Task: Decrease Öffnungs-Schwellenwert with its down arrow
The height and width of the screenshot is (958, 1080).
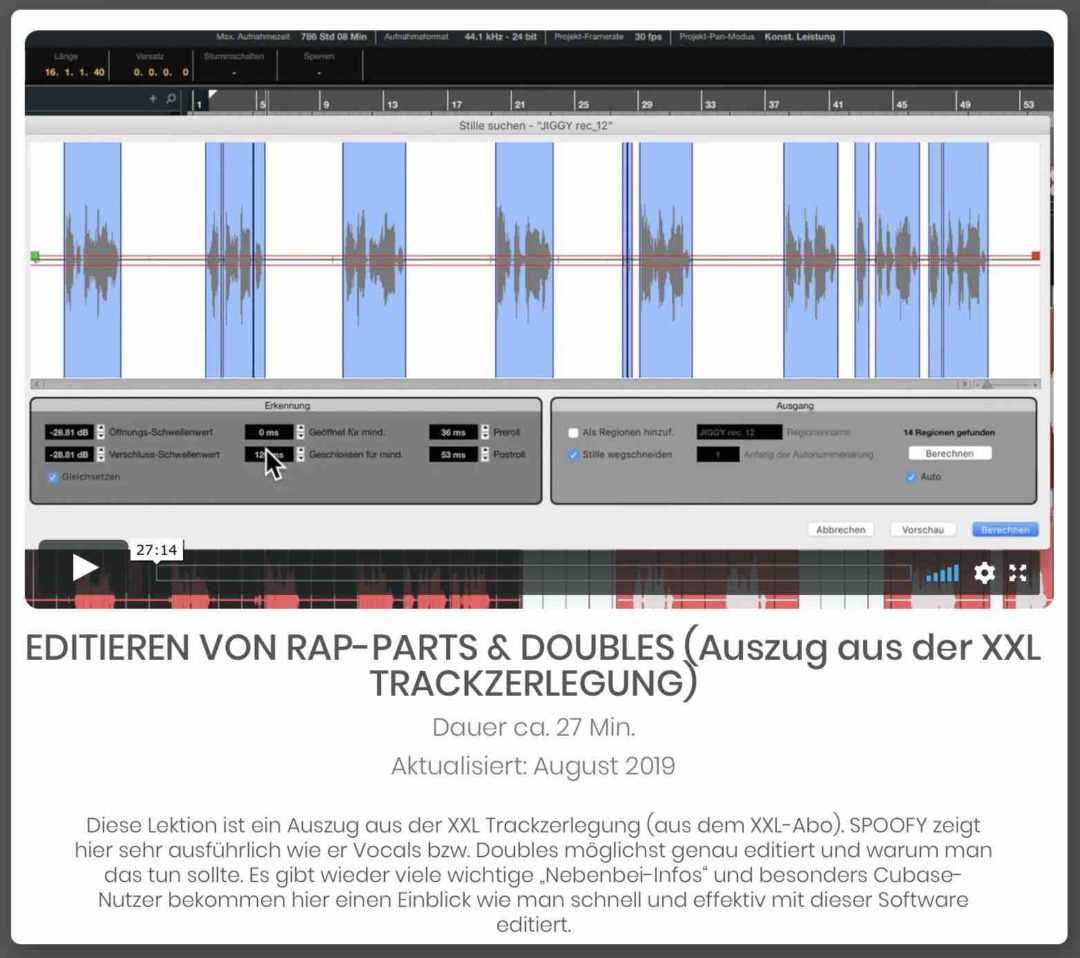Action: pyautogui.click(x=101, y=434)
